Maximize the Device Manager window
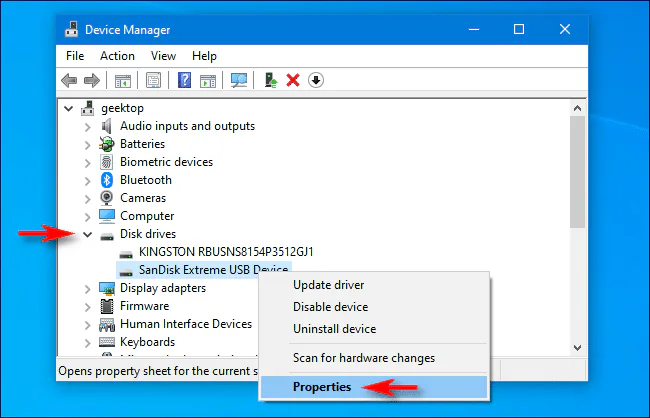 [x=519, y=29]
